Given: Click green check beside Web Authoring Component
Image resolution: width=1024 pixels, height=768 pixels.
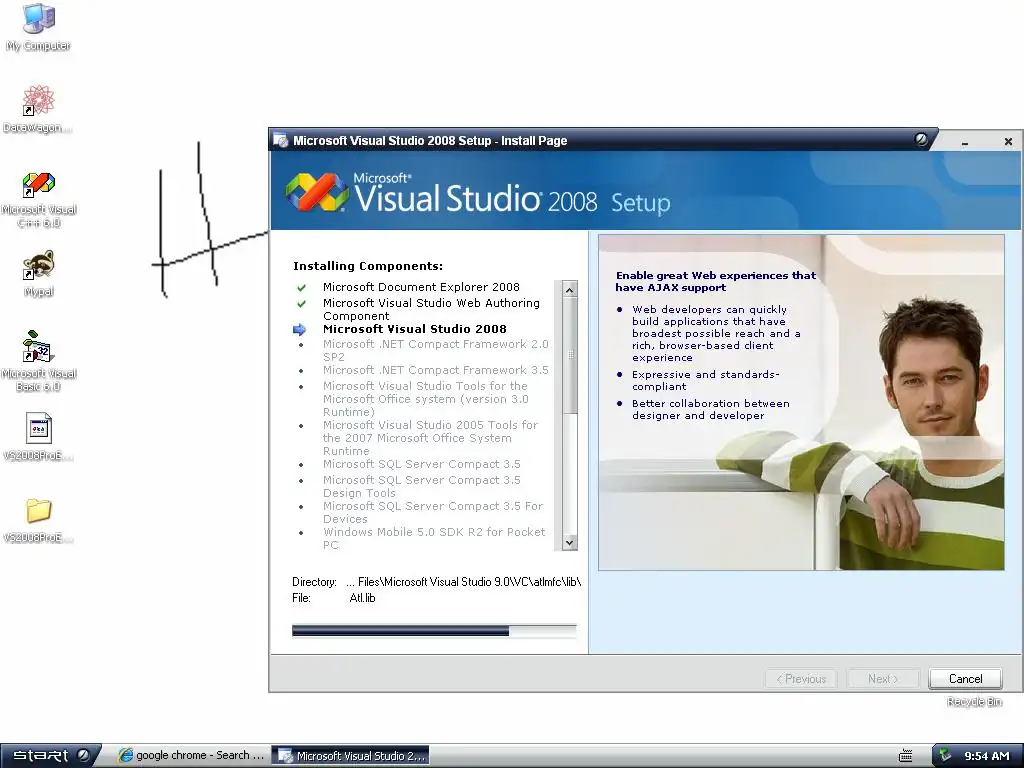Looking at the screenshot, I should click(301, 304).
